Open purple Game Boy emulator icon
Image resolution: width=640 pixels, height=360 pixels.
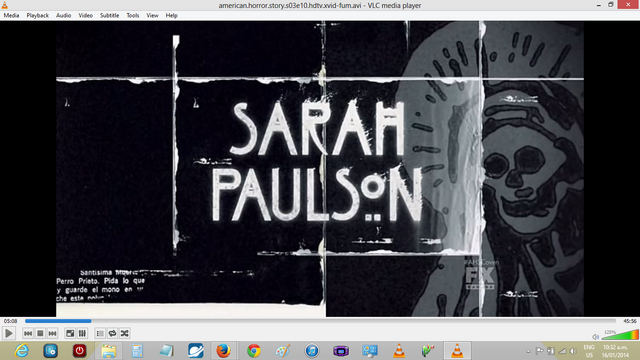click(341, 351)
